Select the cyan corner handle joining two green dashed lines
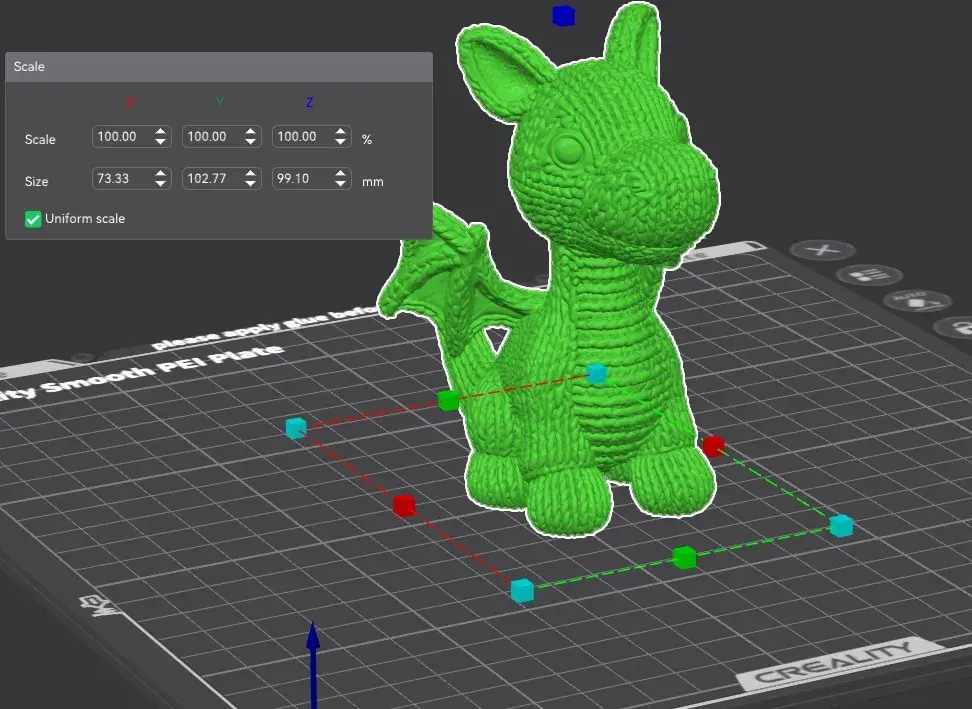The image size is (972, 709). coord(841,526)
